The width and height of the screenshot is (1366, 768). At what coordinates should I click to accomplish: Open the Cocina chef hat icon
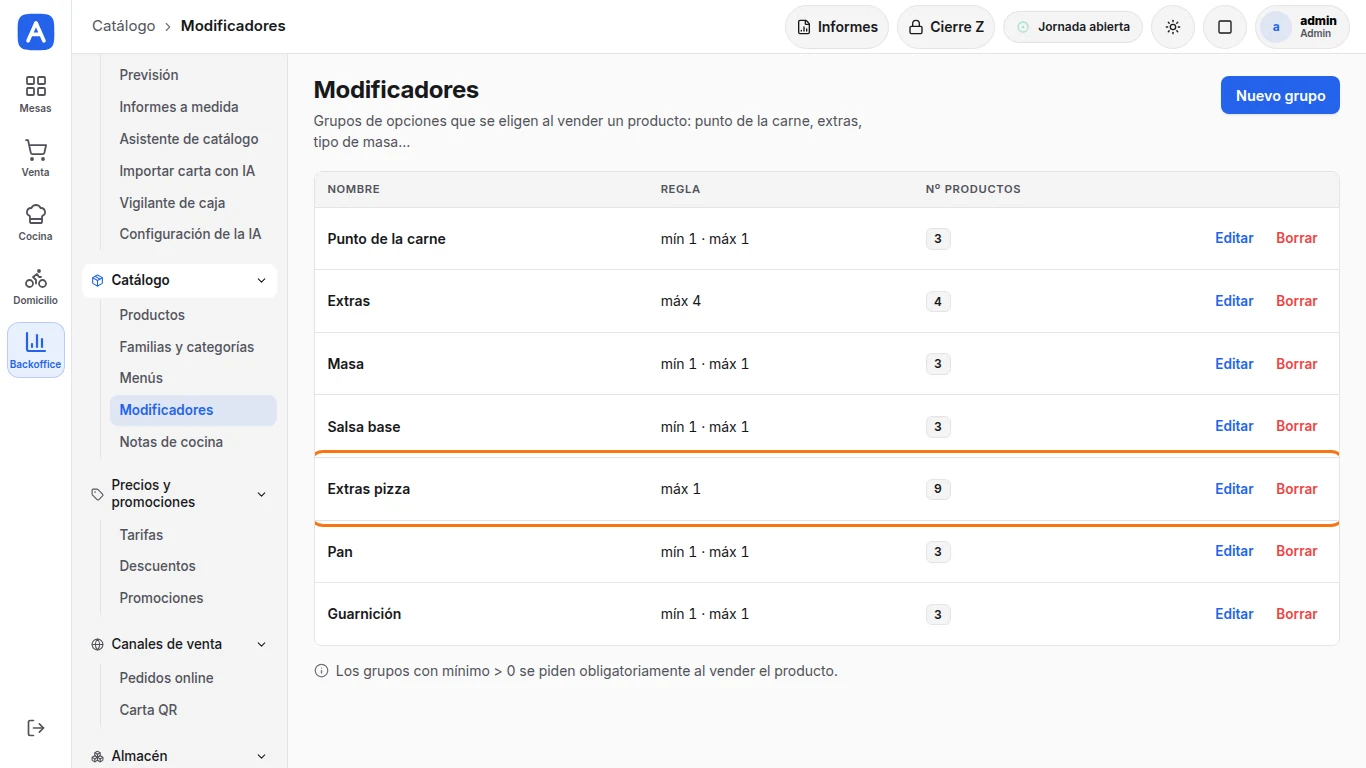point(36,214)
